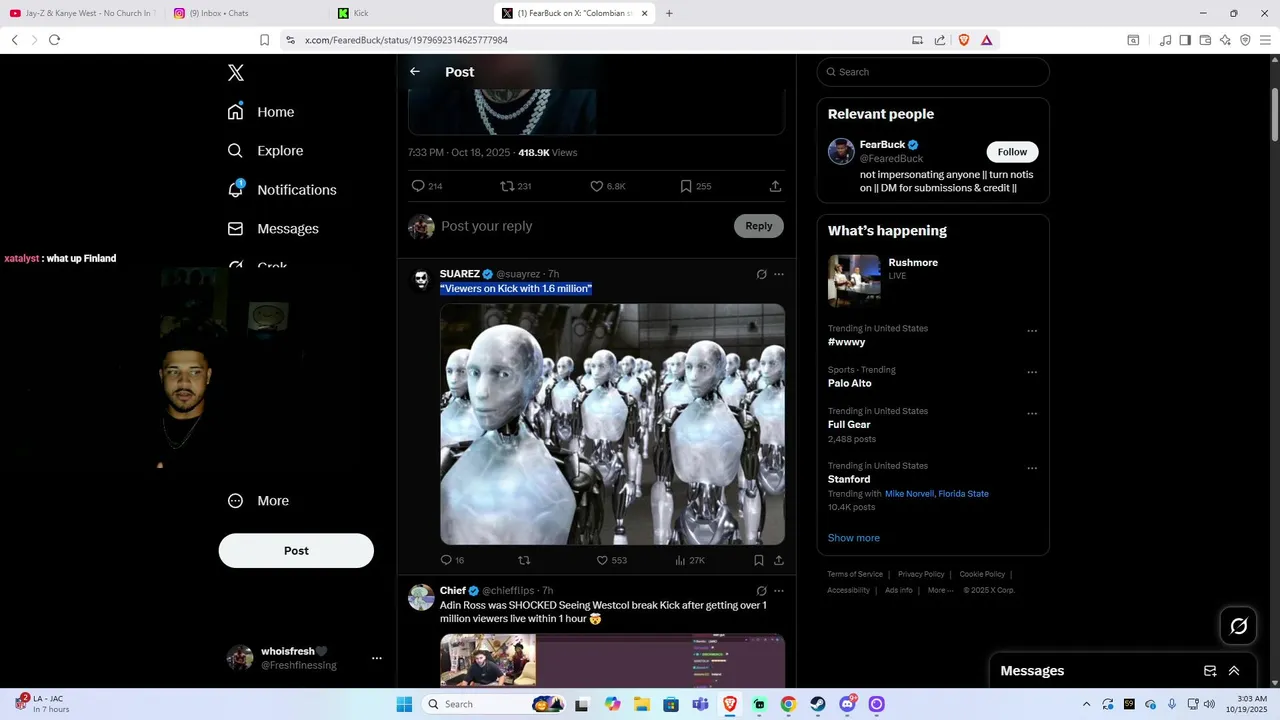
Task: Share the main post
Action: 775,186
